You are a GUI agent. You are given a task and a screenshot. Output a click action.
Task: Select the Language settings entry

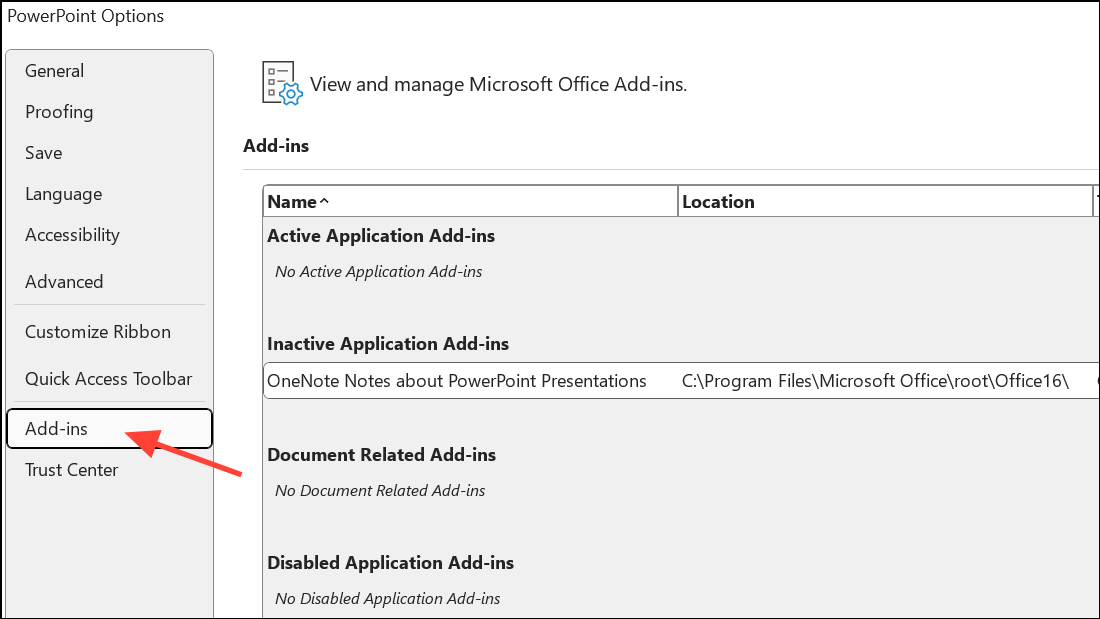coord(63,194)
